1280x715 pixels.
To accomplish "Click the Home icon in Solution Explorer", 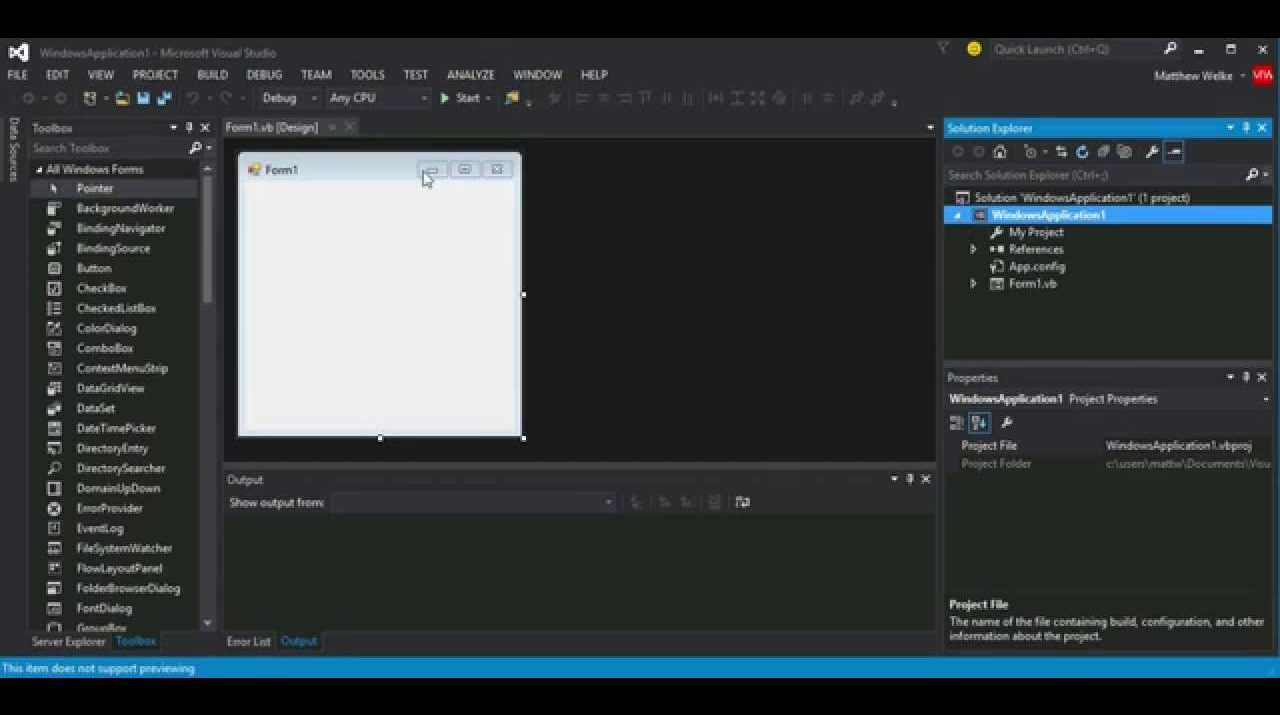I will pos(999,152).
